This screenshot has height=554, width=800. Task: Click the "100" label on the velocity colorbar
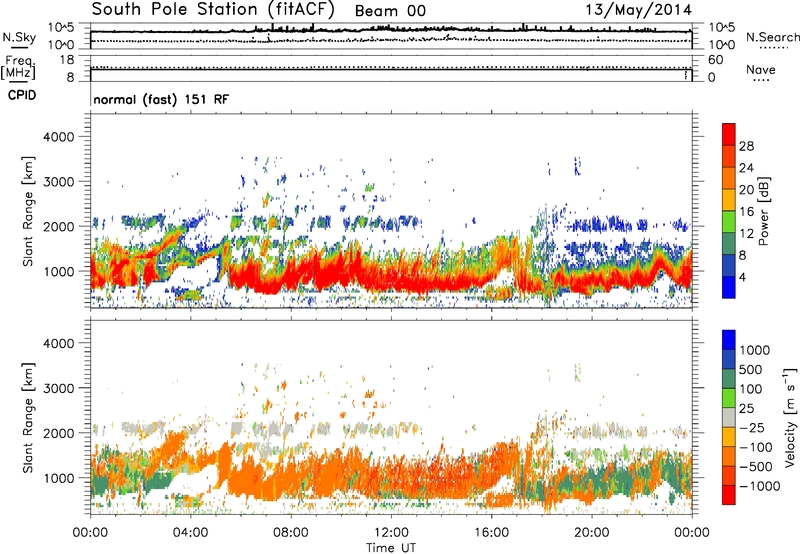(751, 389)
